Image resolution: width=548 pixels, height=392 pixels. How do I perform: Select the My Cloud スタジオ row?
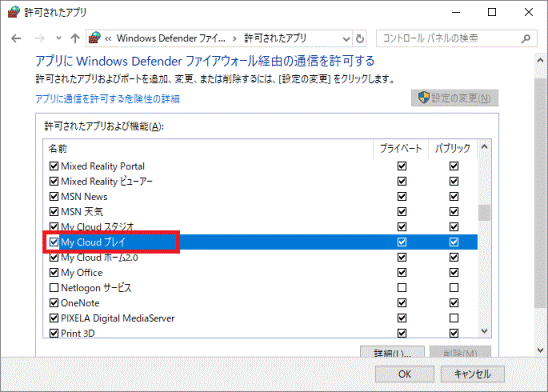(x=260, y=227)
